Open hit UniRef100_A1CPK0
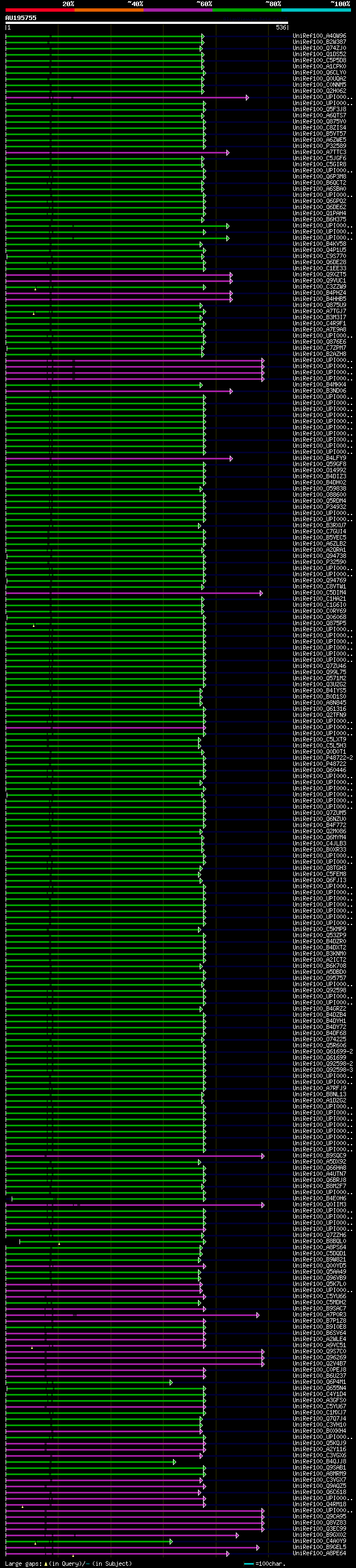Viewport: 356px width, 1568px height. 319,66
